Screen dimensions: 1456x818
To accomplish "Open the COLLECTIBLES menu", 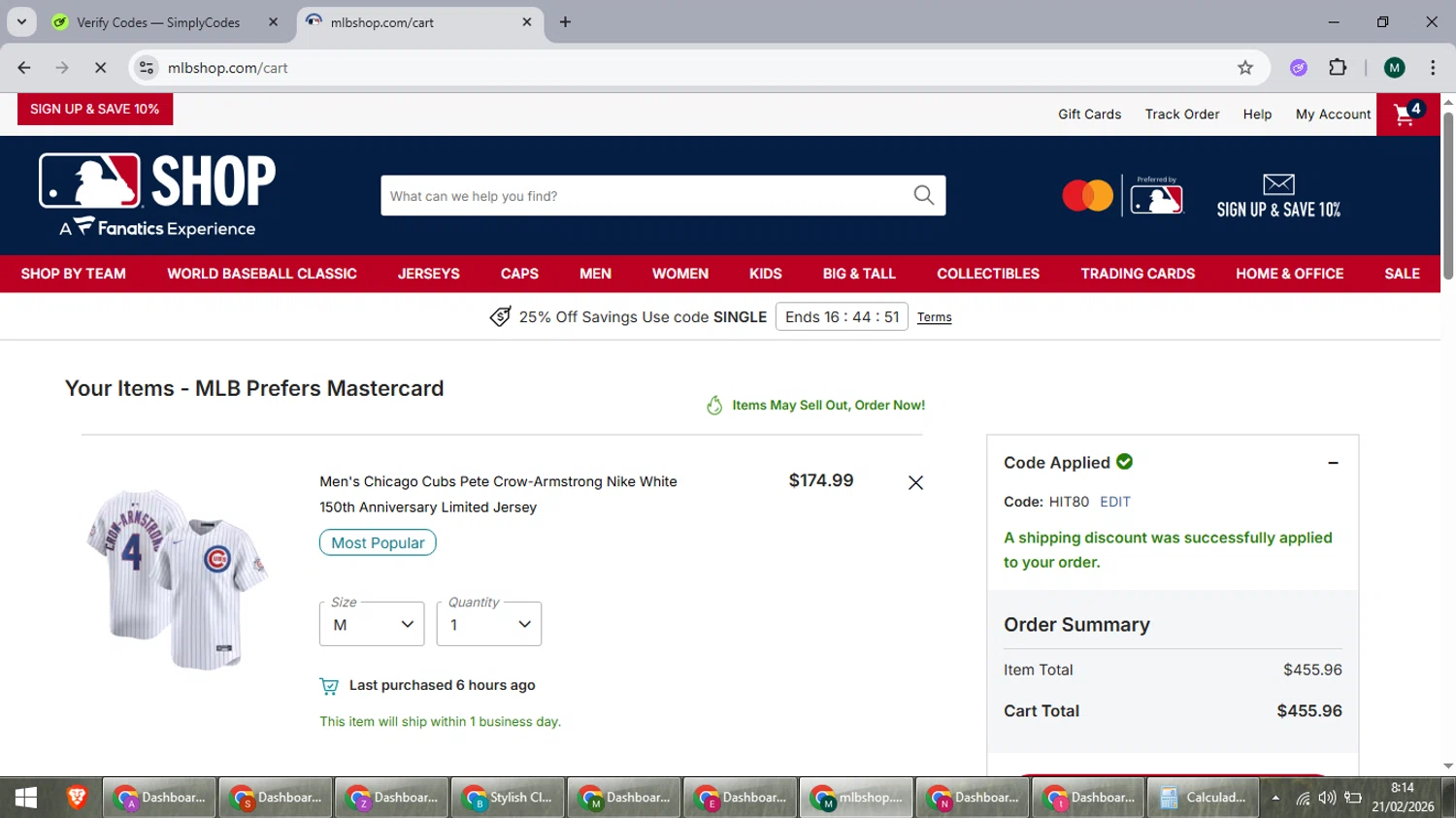I will tap(988, 274).
